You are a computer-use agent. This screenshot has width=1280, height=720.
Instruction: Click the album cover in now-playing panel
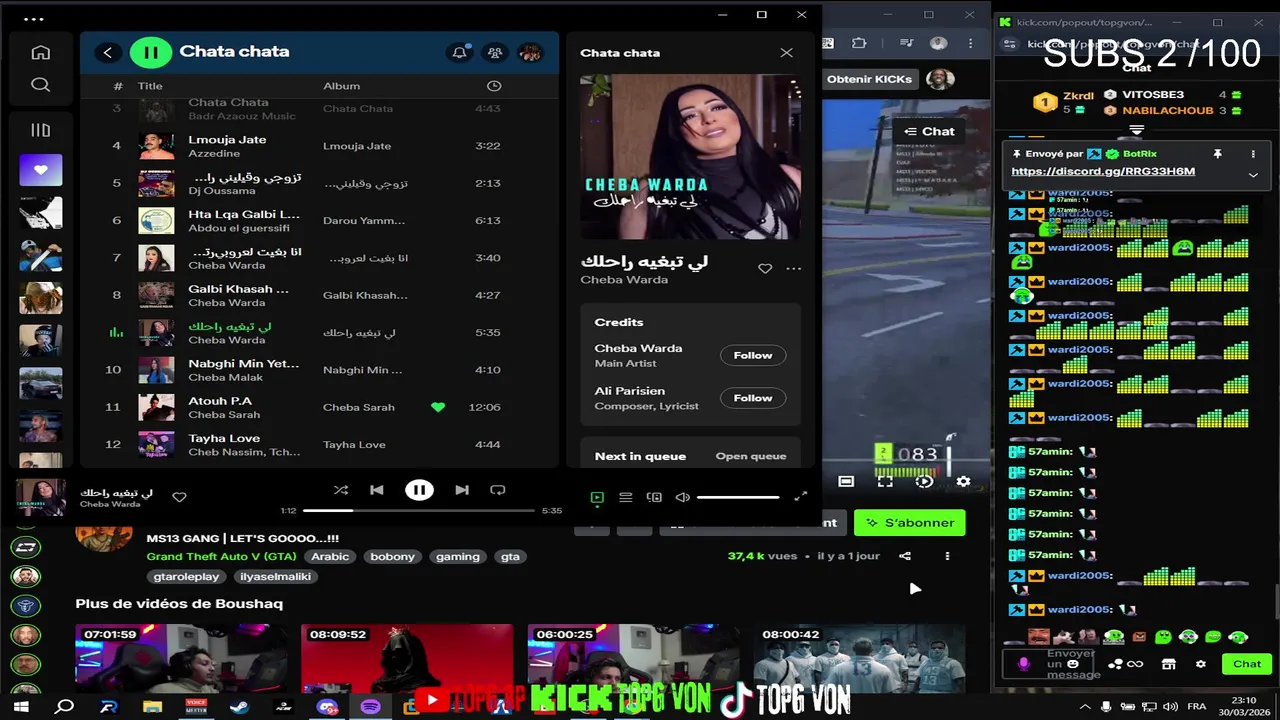coord(690,157)
